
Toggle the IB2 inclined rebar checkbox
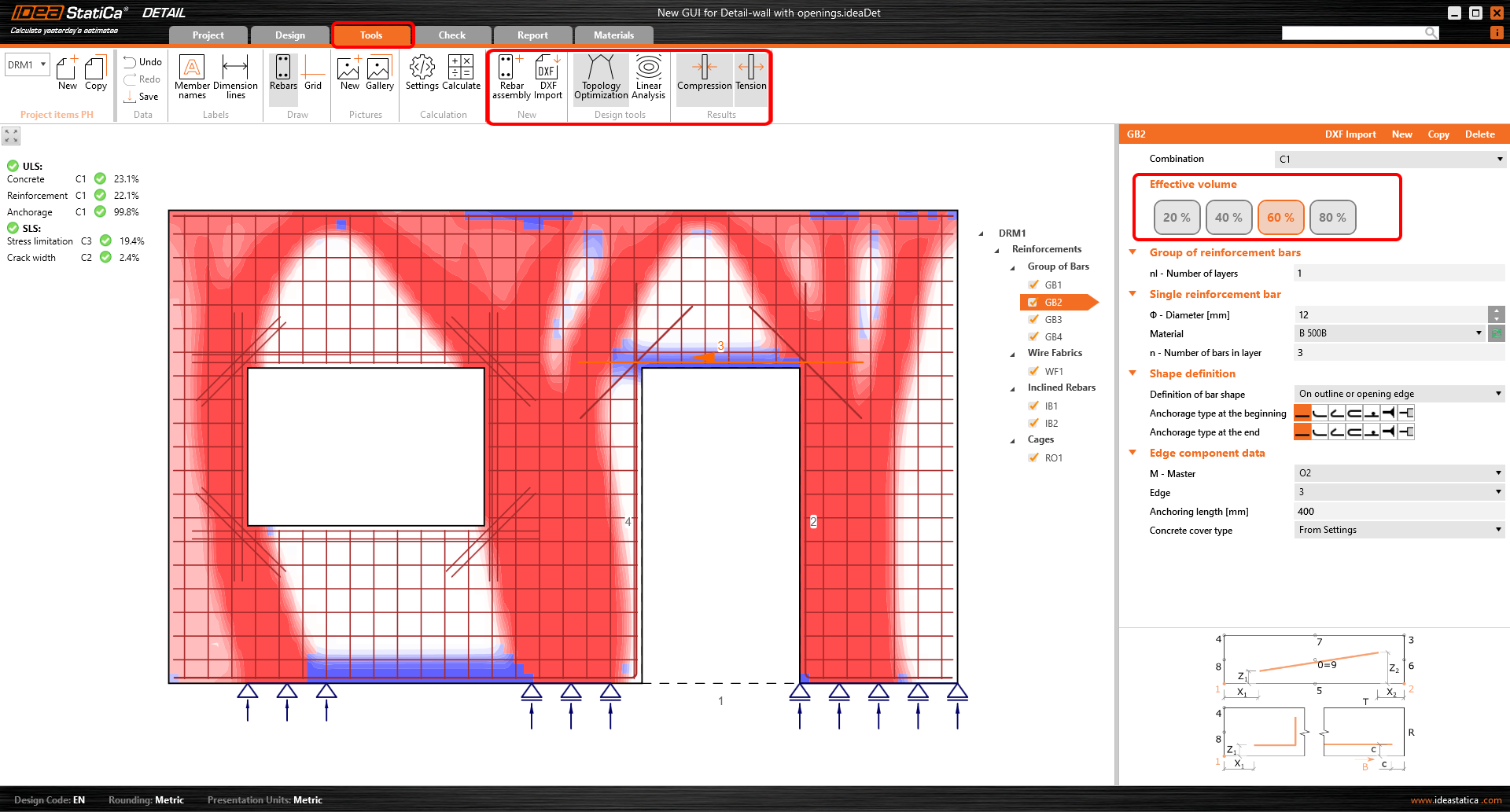(1033, 424)
